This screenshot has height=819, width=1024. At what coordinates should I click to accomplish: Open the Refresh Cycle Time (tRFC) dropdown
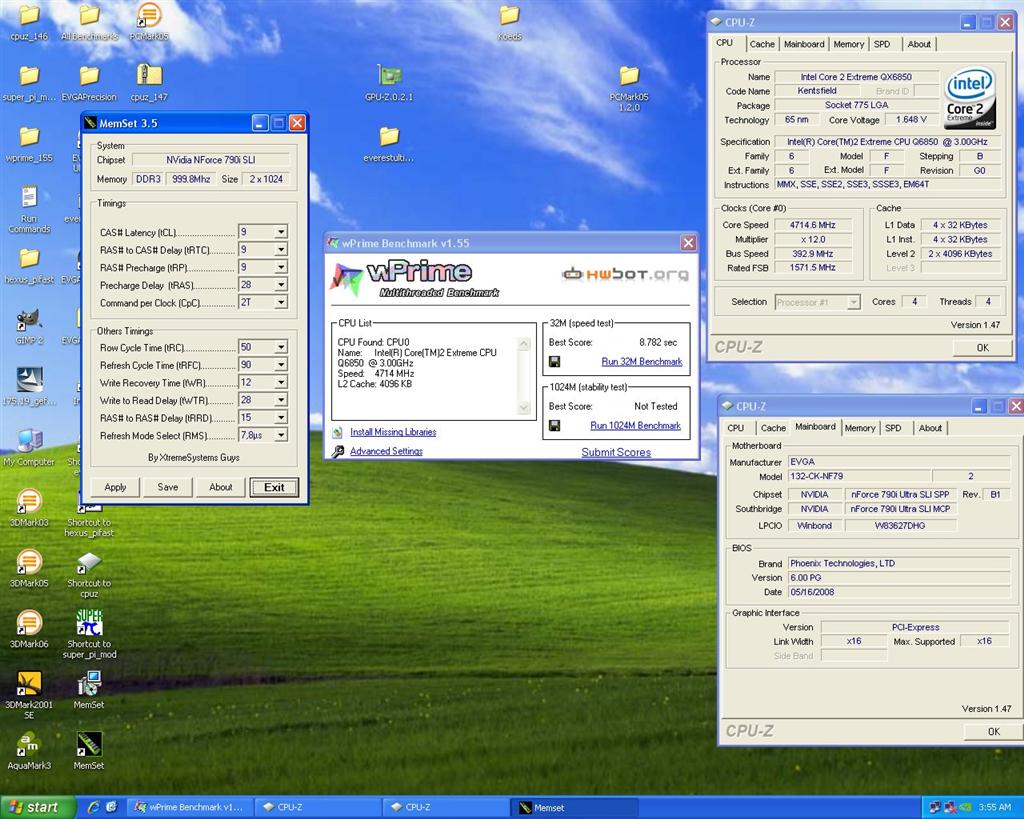281,364
